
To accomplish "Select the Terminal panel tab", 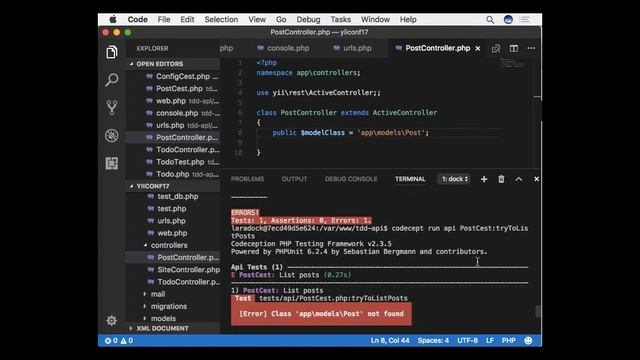I will 410,179.
